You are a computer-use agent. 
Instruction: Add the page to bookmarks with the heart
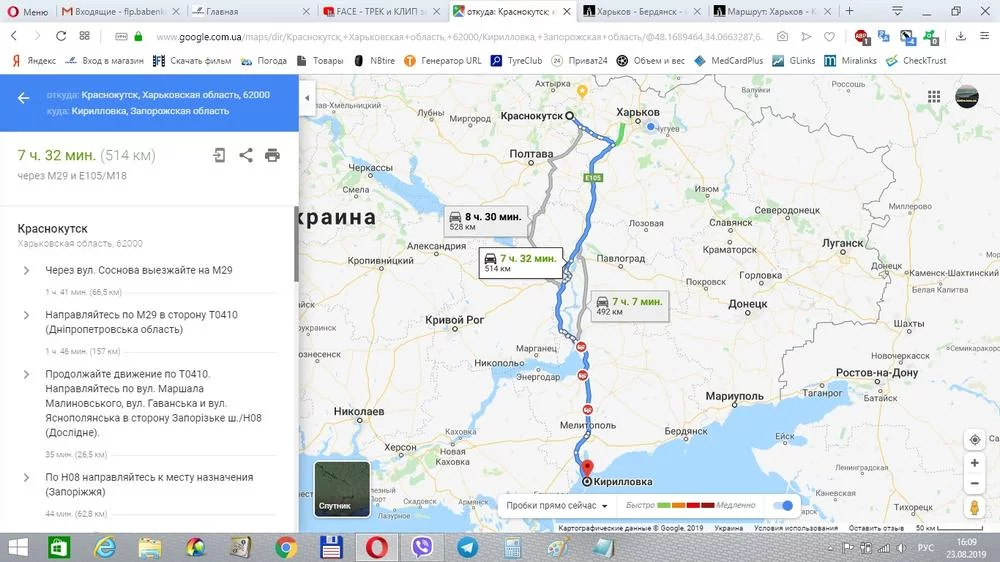829,37
